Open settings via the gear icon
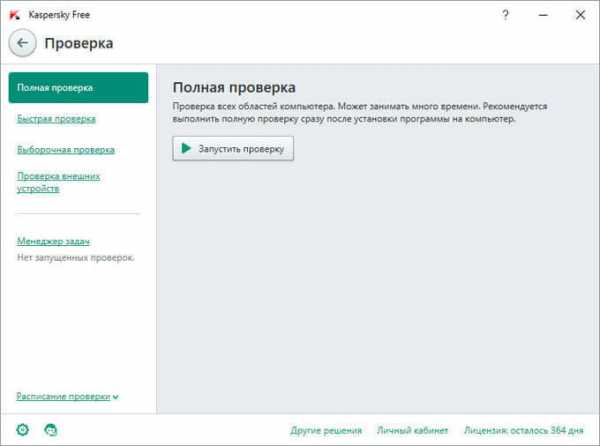 pos(23,430)
